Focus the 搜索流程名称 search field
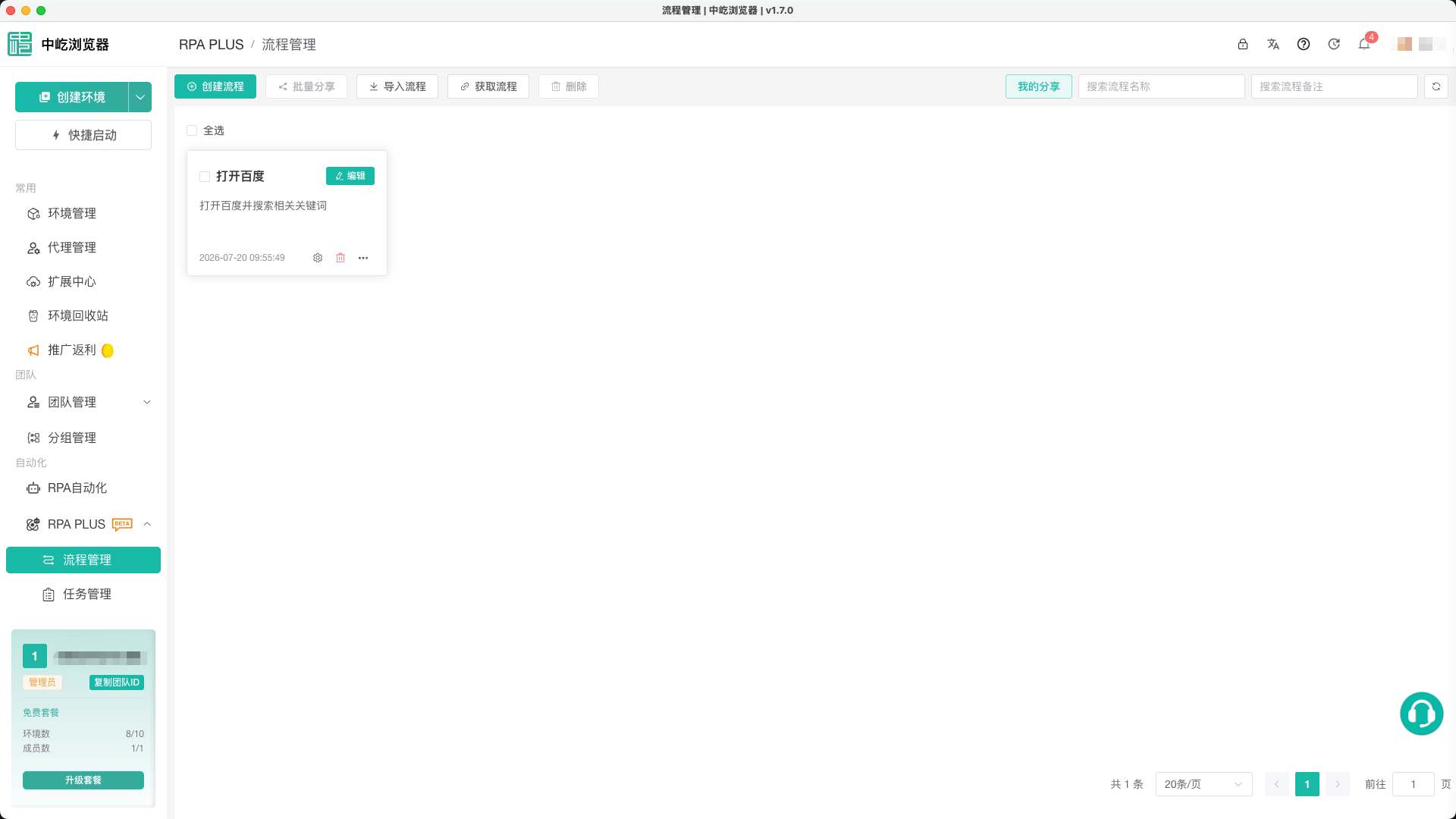The image size is (1456, 819). 1162,86
